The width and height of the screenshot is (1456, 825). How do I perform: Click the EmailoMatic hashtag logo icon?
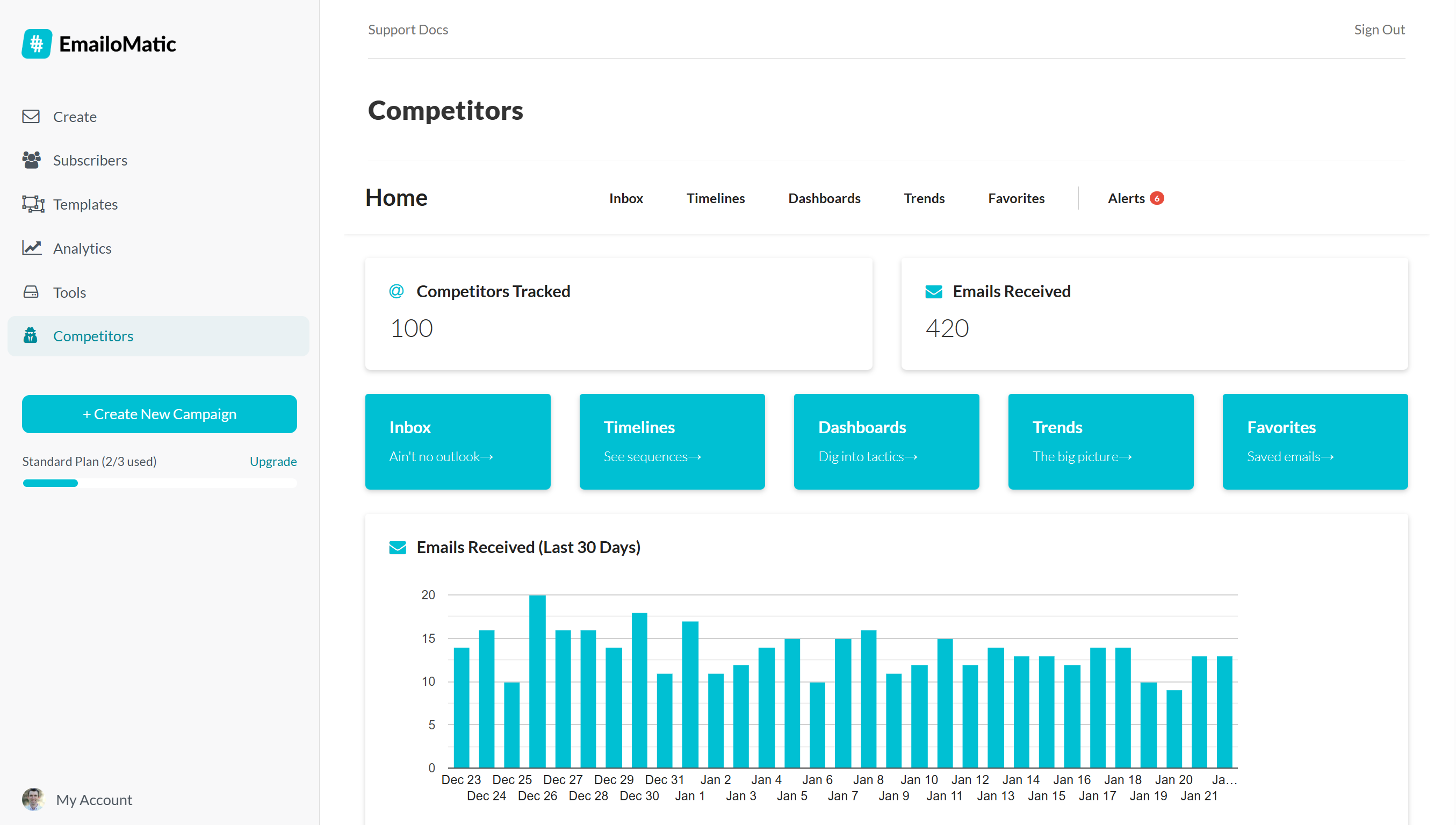36,44
